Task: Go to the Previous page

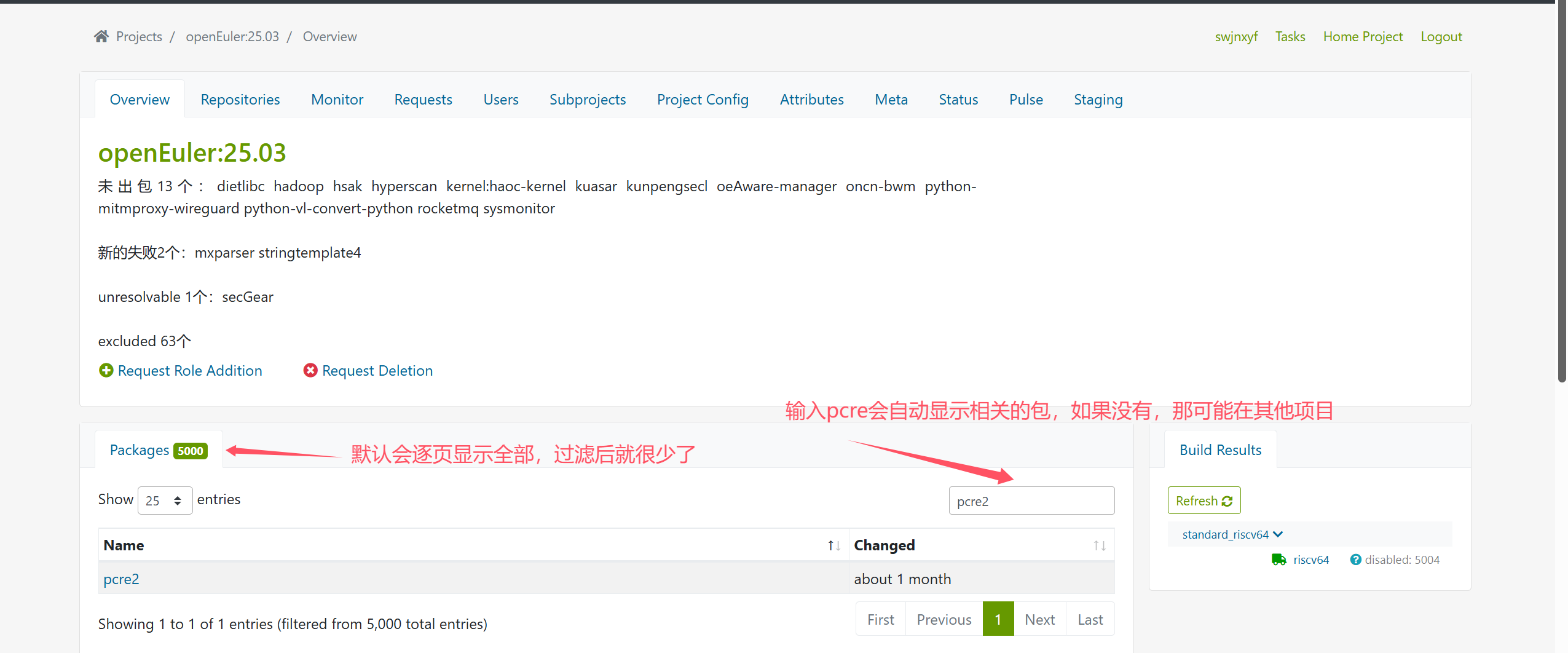Action: (x=944, y=619)
